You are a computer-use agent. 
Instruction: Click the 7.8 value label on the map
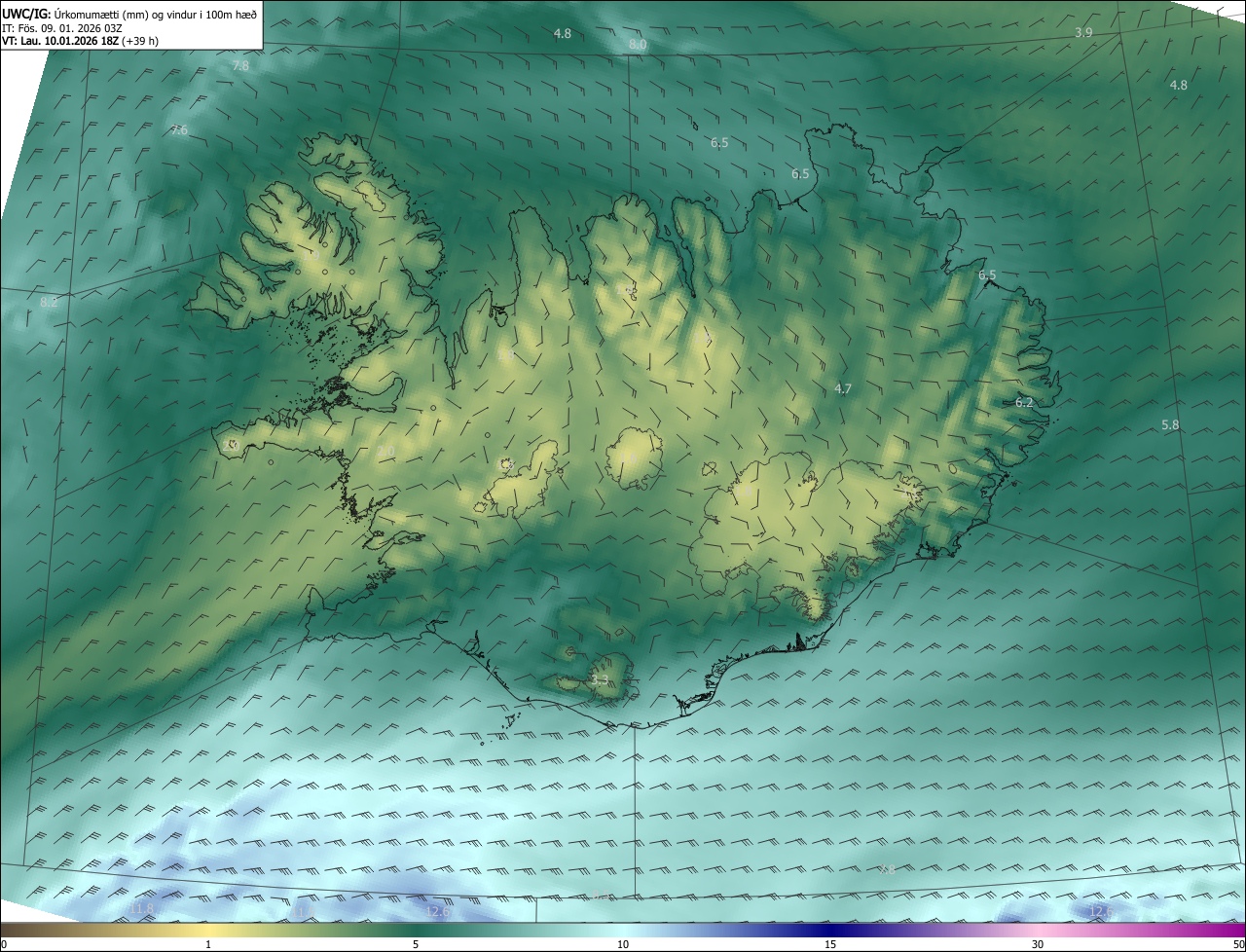[241, 66]
